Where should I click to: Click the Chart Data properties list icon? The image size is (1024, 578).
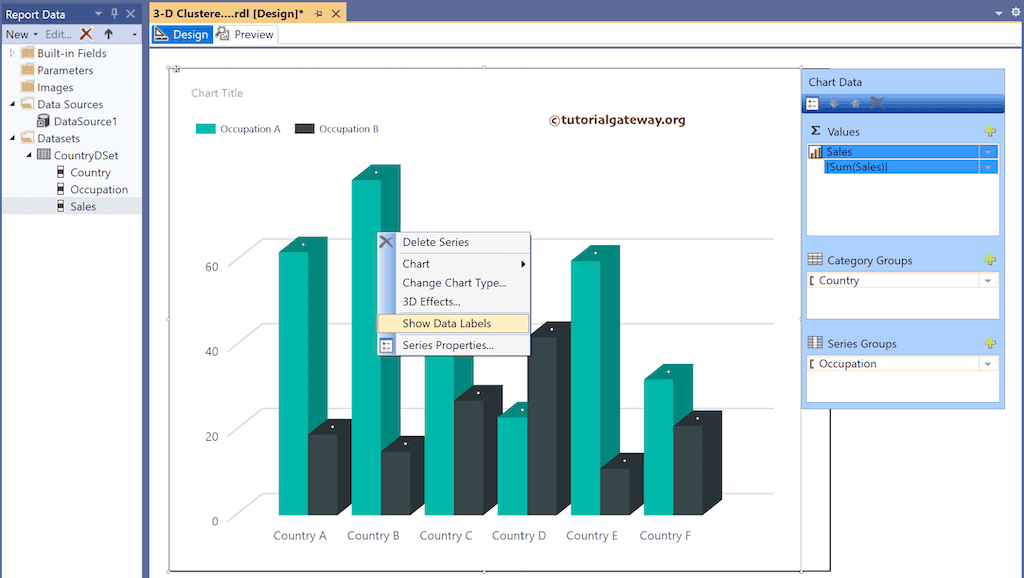pyautogui.click(x=812, y=103)
